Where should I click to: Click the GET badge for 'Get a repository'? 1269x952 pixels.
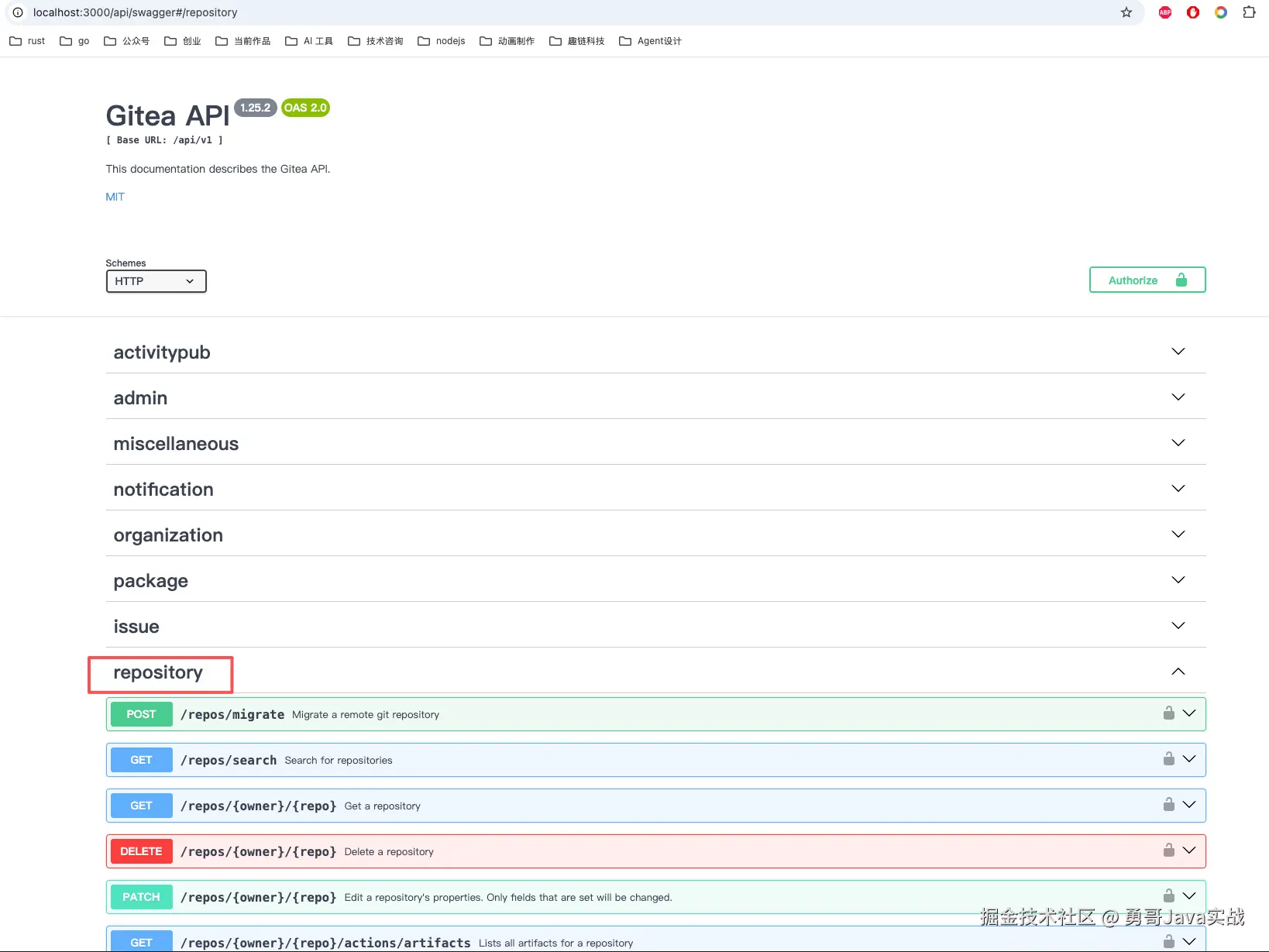point(141,806)
